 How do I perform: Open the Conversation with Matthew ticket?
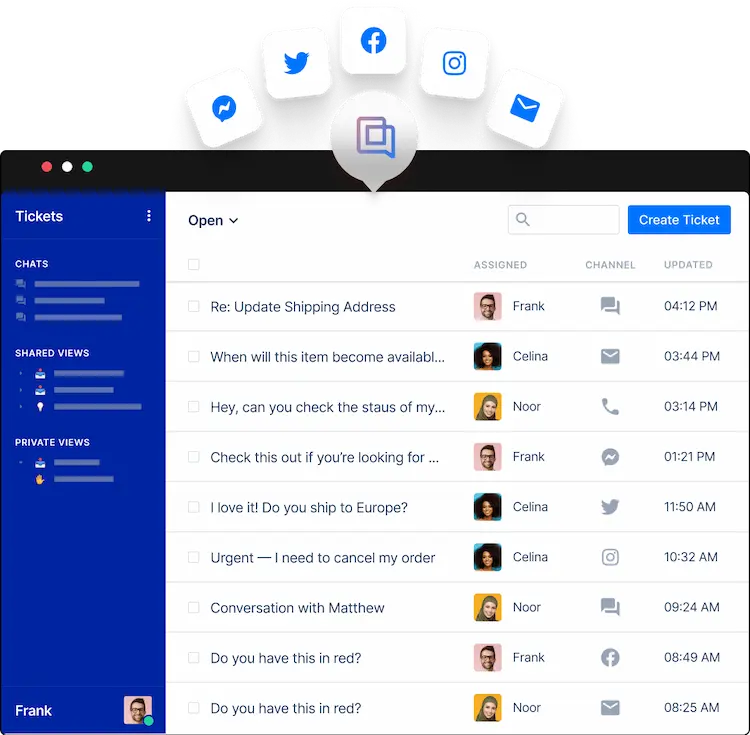298,608
